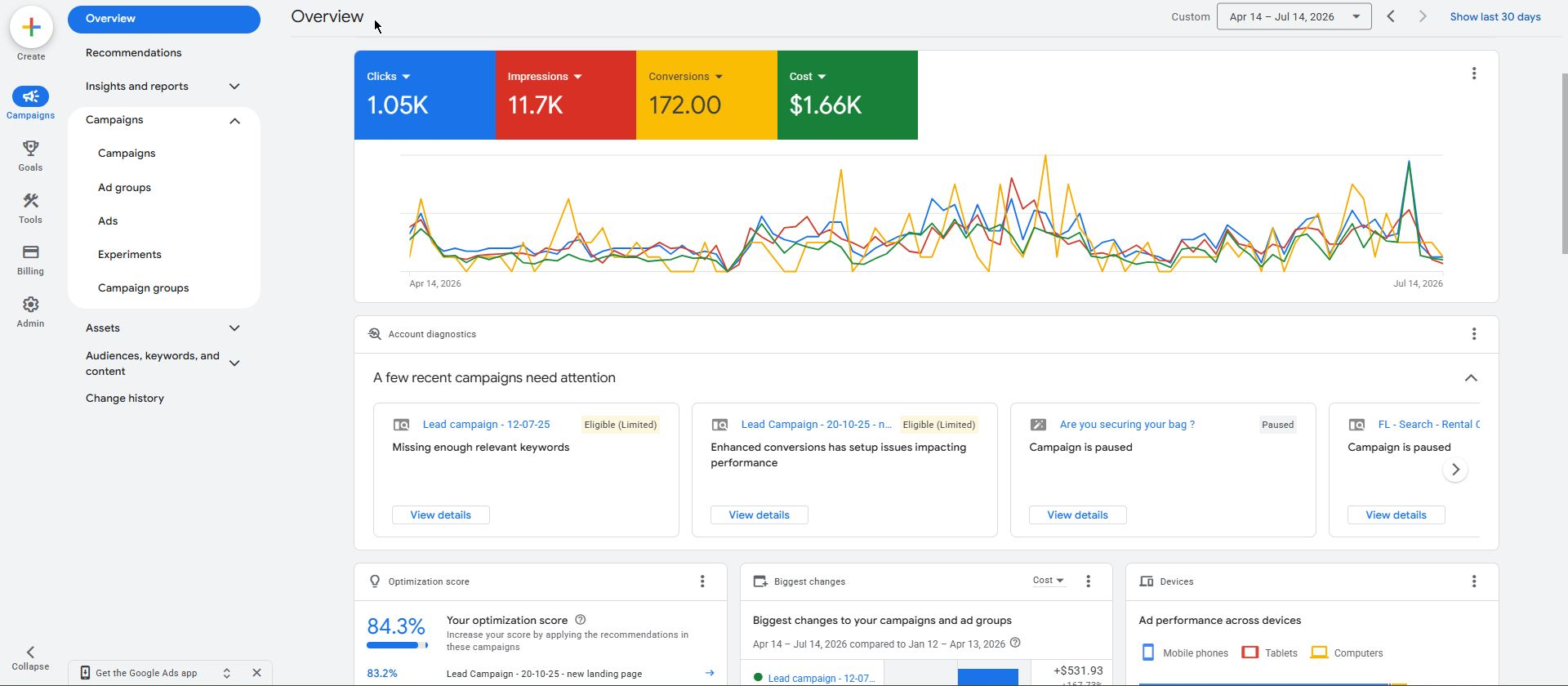The image size is (1568, 686).
Task: Open the Lead Campaign - 20-10-25 diagnostics link
Action: click(x=816, y=425)
